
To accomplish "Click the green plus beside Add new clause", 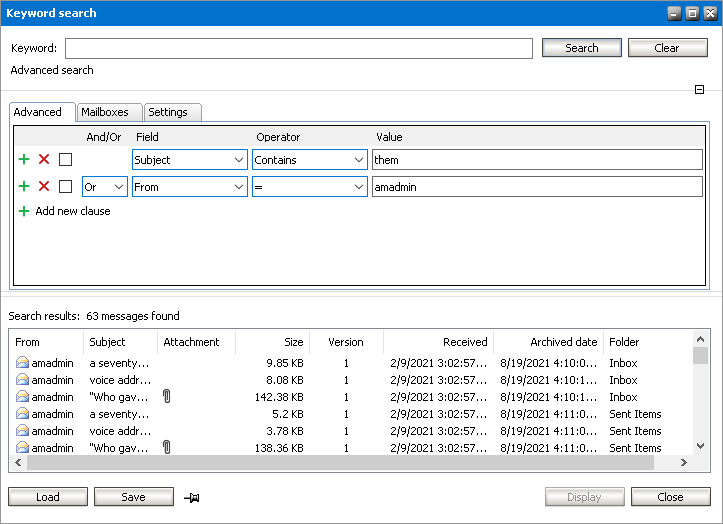I will pos(24,211).
